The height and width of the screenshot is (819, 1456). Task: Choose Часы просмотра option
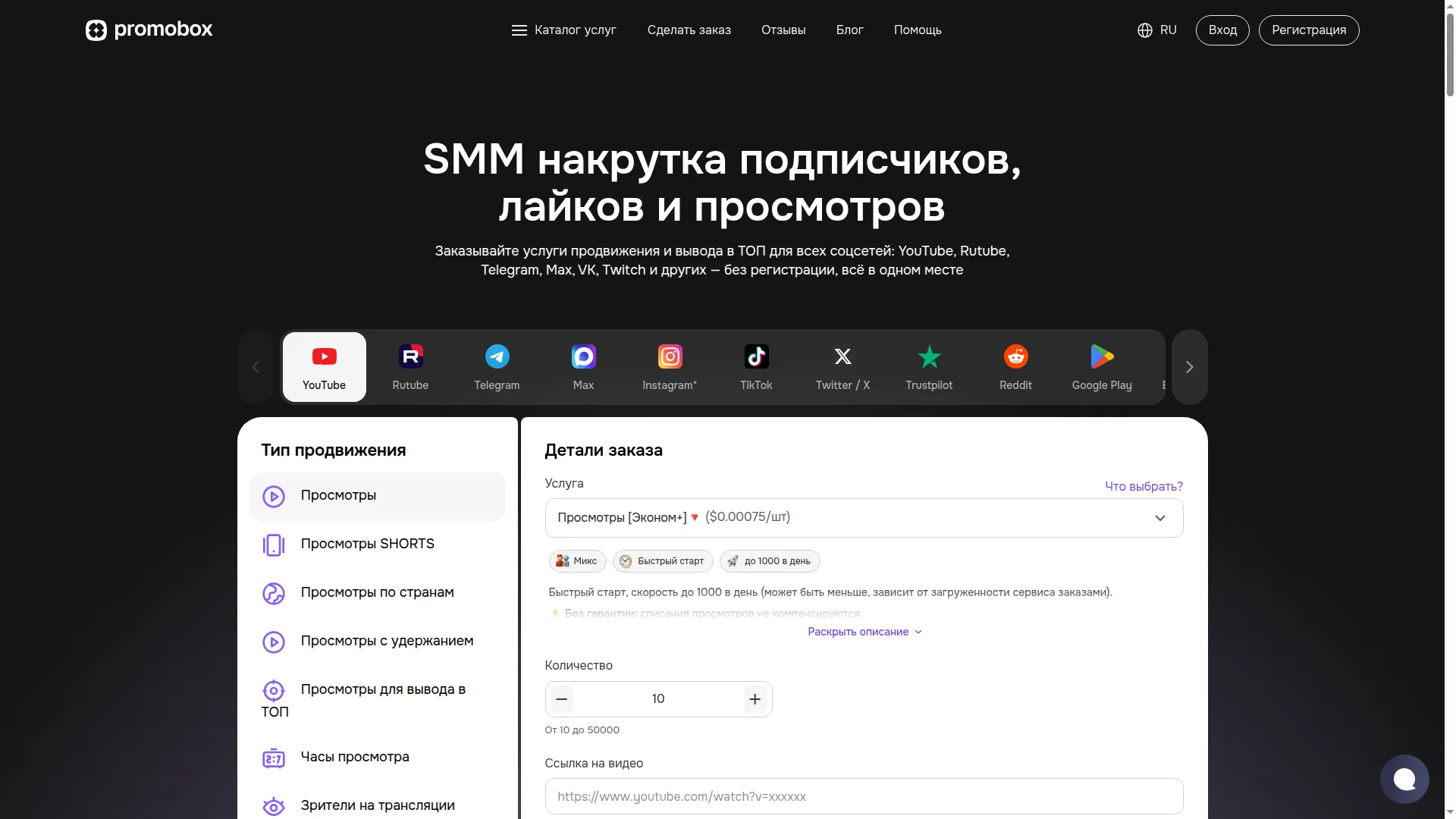pyautogui.click(x=377, y=758)
